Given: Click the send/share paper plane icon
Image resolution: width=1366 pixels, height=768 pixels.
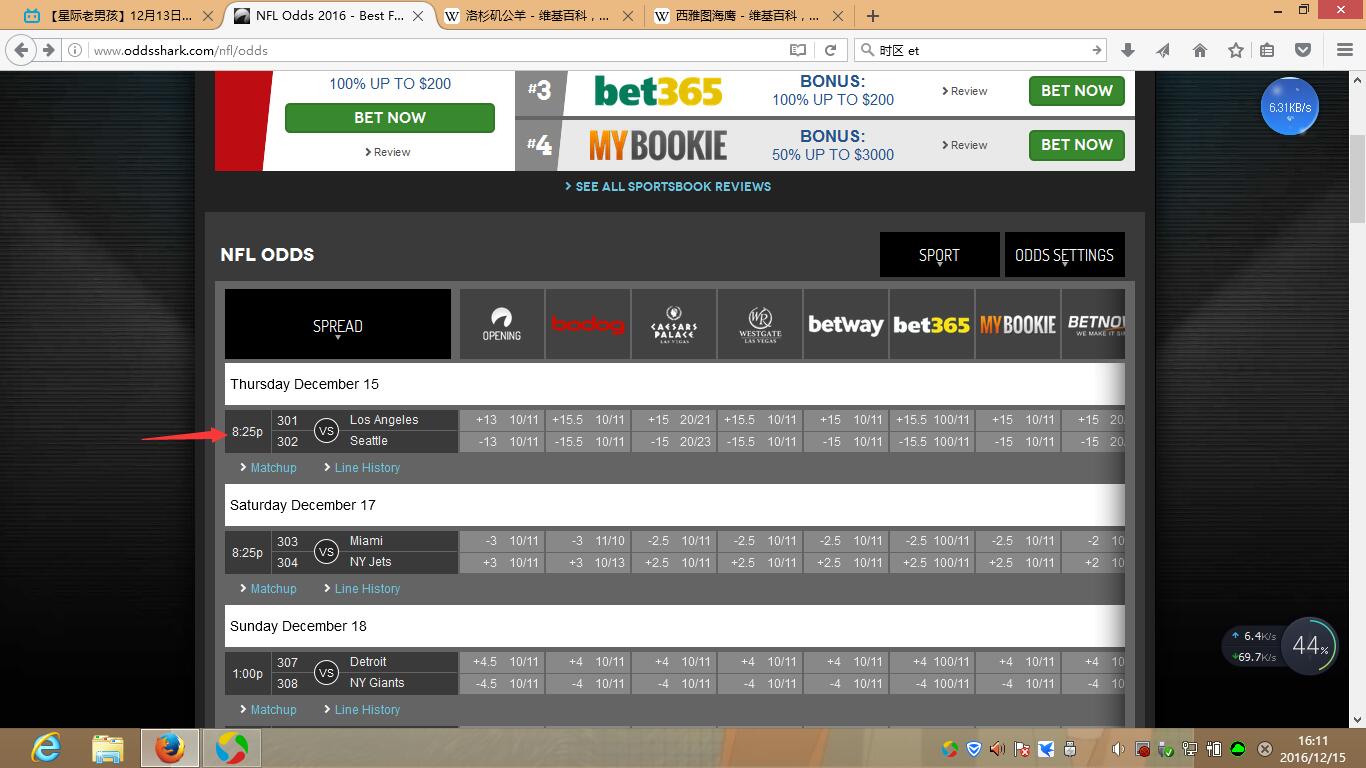Looking at the screenshot, I should pos(1163,50).
